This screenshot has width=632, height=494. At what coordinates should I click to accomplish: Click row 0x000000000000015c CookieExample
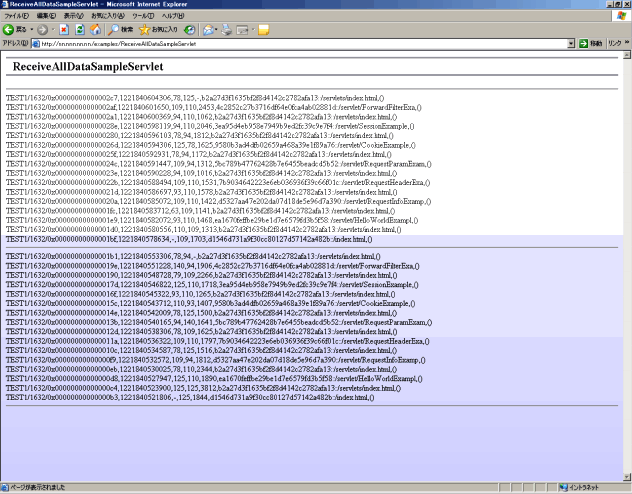[210, 303]
